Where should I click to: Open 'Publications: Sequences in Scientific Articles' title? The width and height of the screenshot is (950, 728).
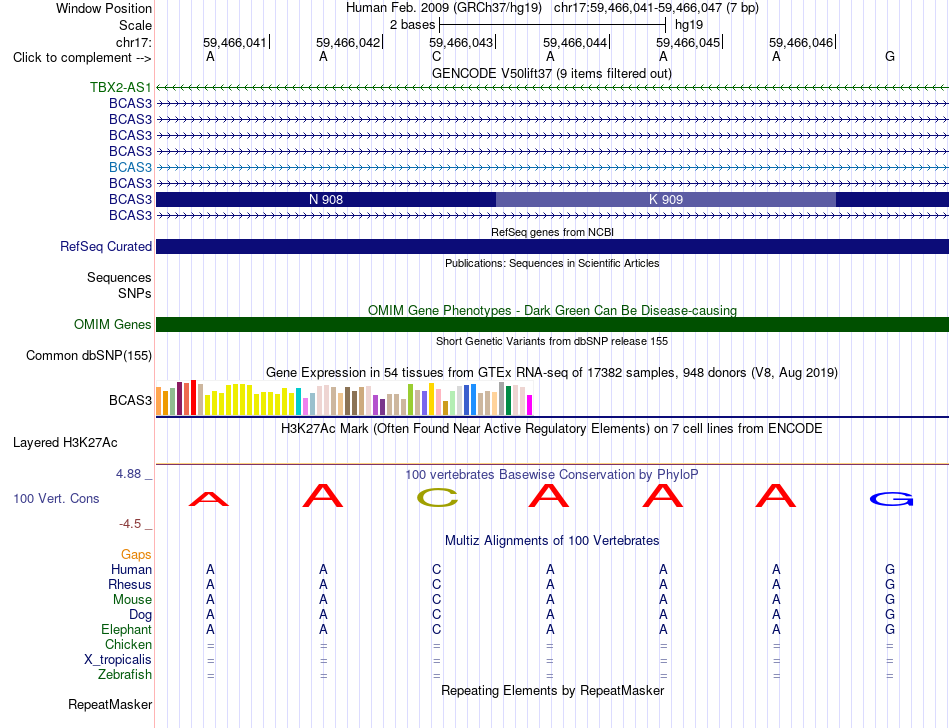point(552,263)
